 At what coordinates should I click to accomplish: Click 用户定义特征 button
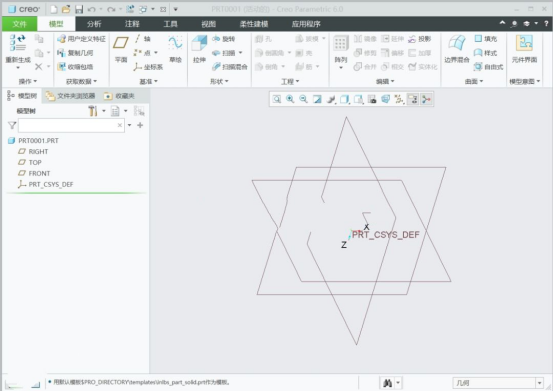pos(81,39)
